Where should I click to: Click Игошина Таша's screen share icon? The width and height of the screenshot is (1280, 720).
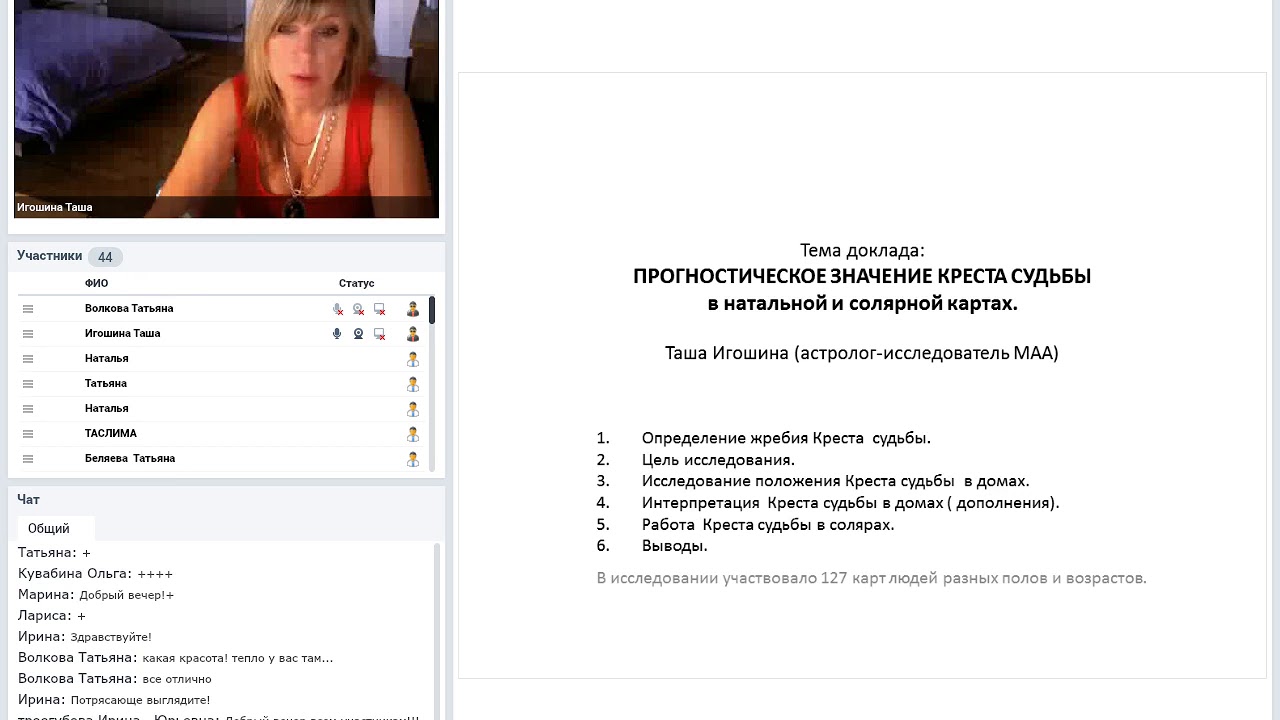(x=379, y=334)
